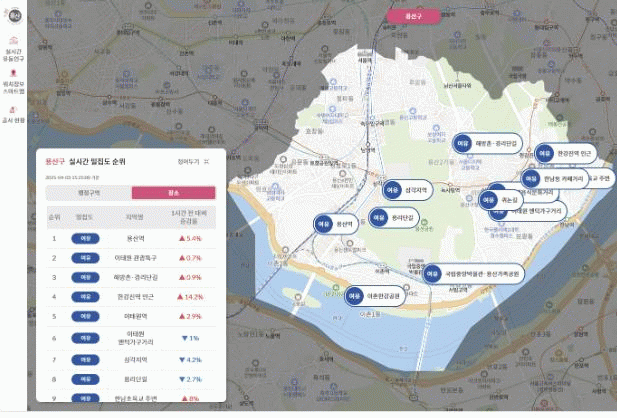The image size is (617, 418).
Task: Switch to the 행정구역 tab
Action: pyautogui.click(x=89, y=192)
